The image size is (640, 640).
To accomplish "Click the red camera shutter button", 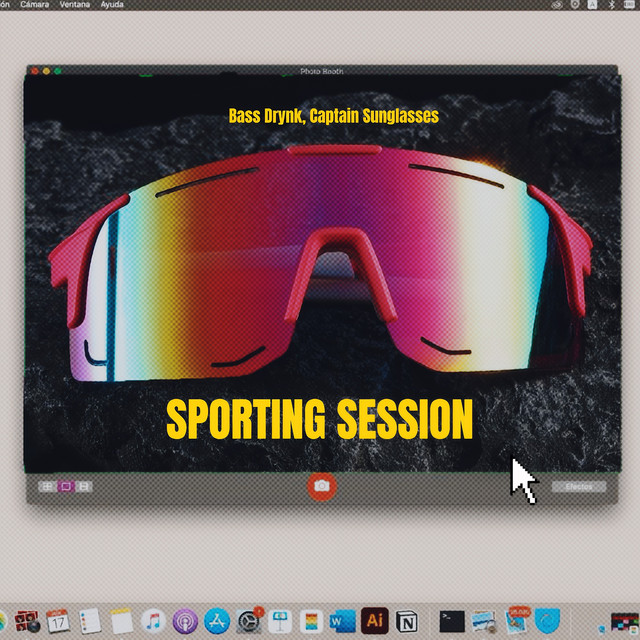I will 321,486.
